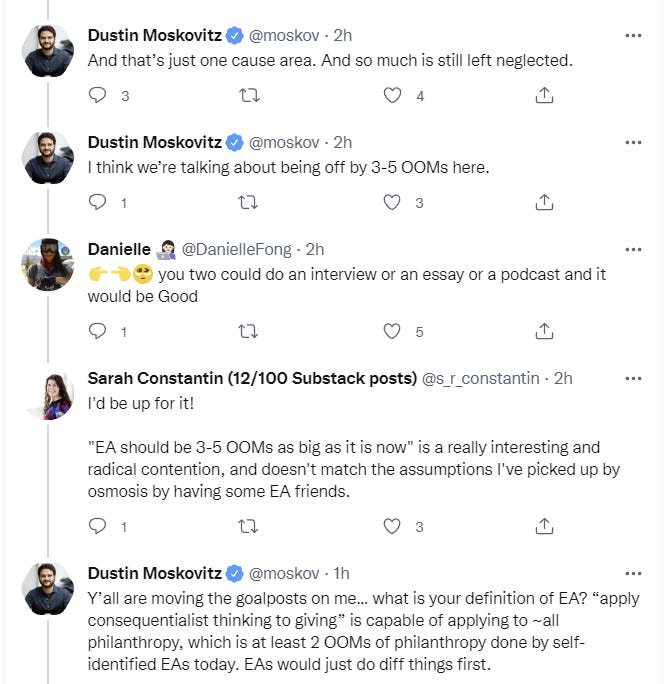Open the '1h' timestamp on last Dustin tweet

tap(341, 573)
